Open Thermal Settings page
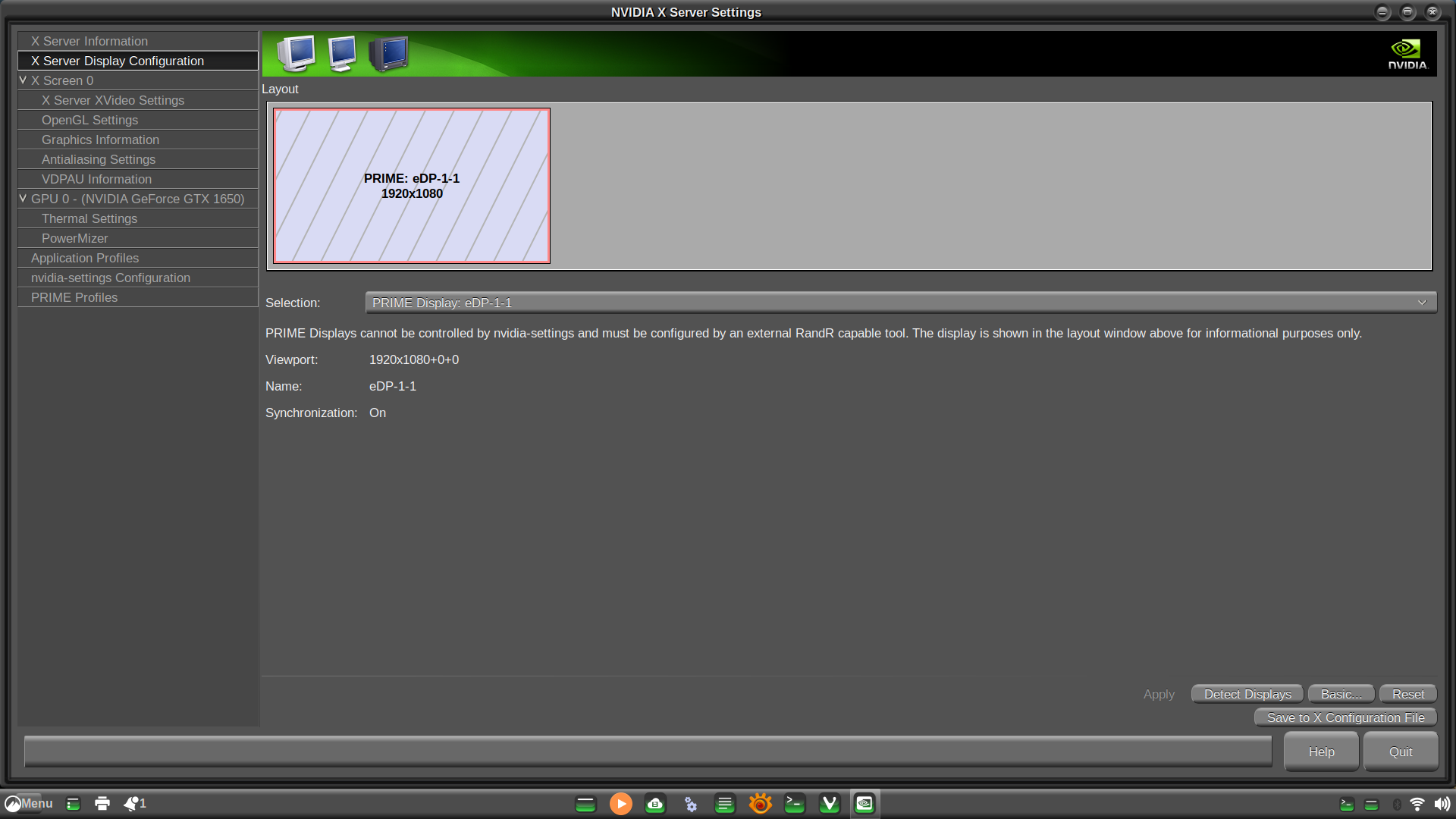Screen dimensions: 1456x819 (x=138, y=218)
